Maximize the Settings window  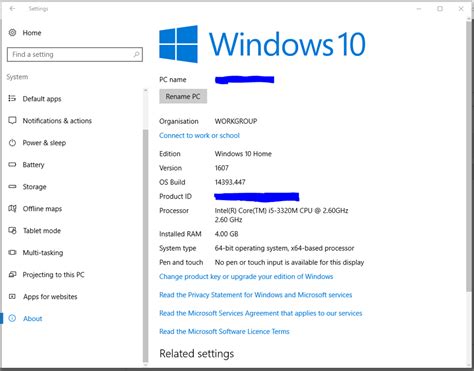(440, 9)
